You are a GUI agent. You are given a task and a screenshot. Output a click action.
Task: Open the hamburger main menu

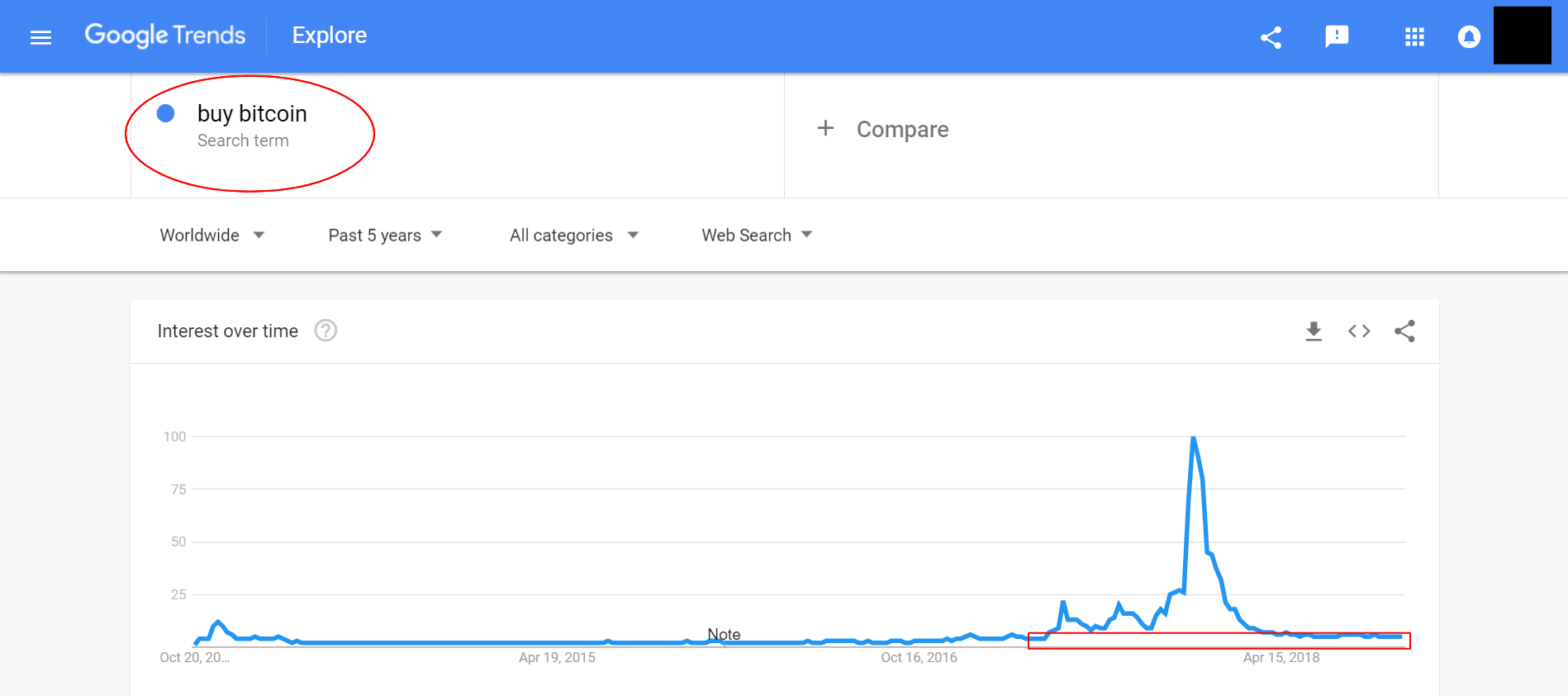pos(40,37)
